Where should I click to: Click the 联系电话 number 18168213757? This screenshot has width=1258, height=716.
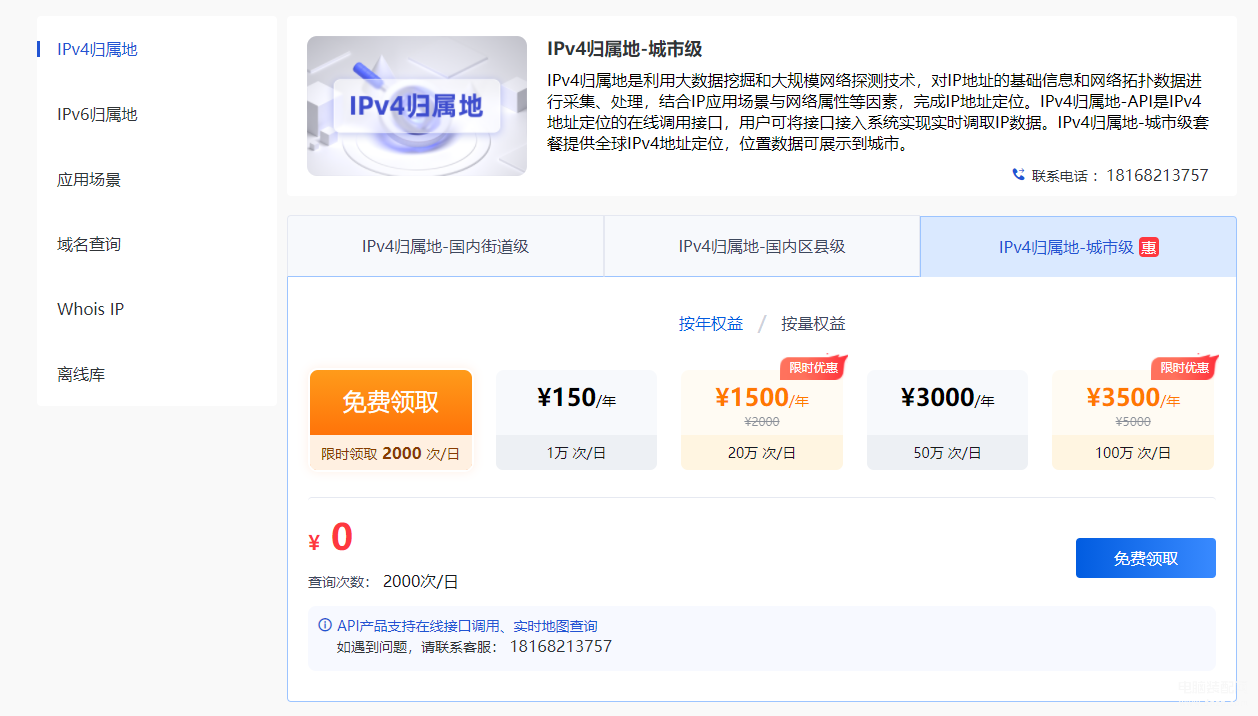(1157, 175)
